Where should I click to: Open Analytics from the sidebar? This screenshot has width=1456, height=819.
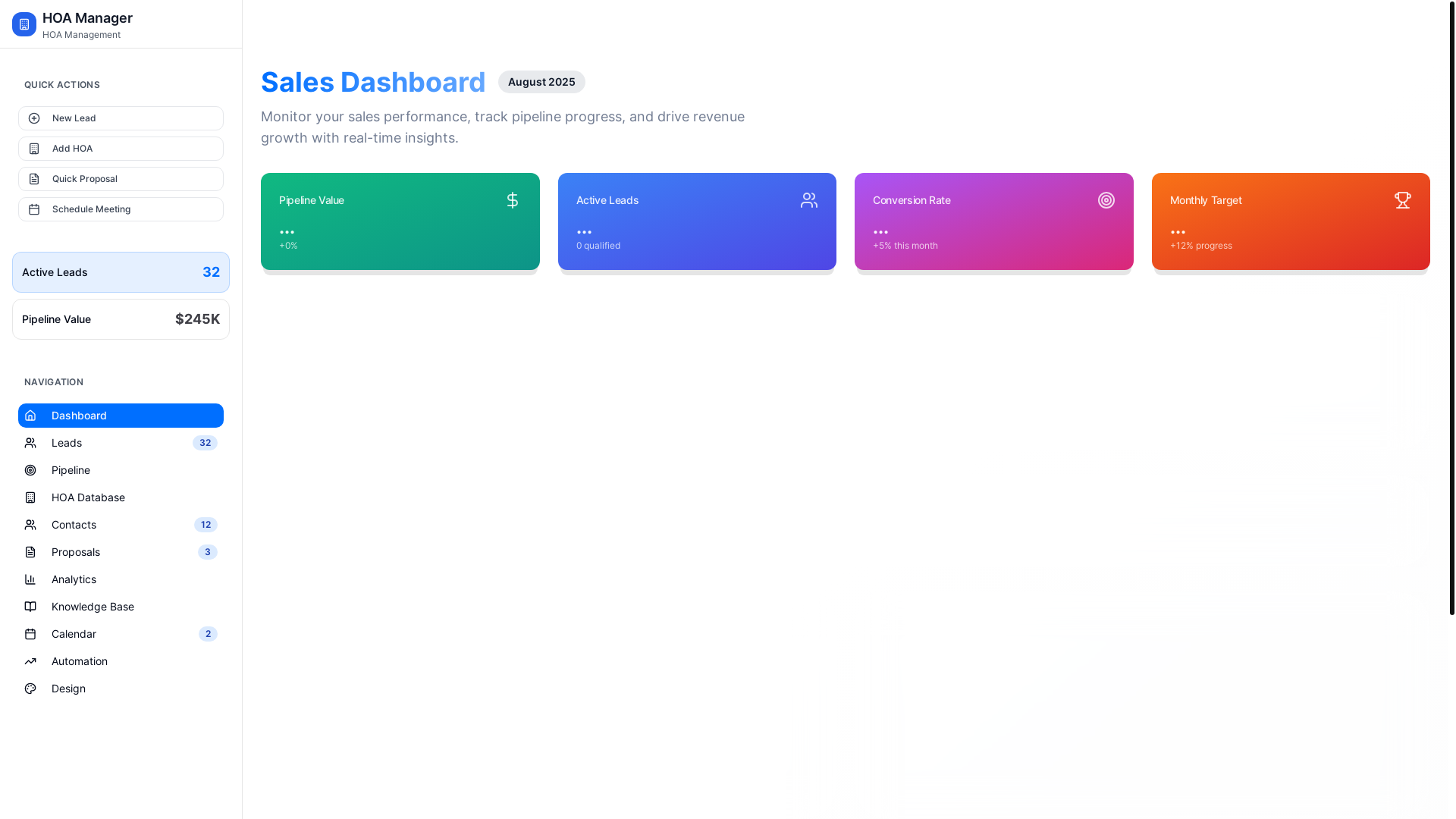(x=121, y=579)
